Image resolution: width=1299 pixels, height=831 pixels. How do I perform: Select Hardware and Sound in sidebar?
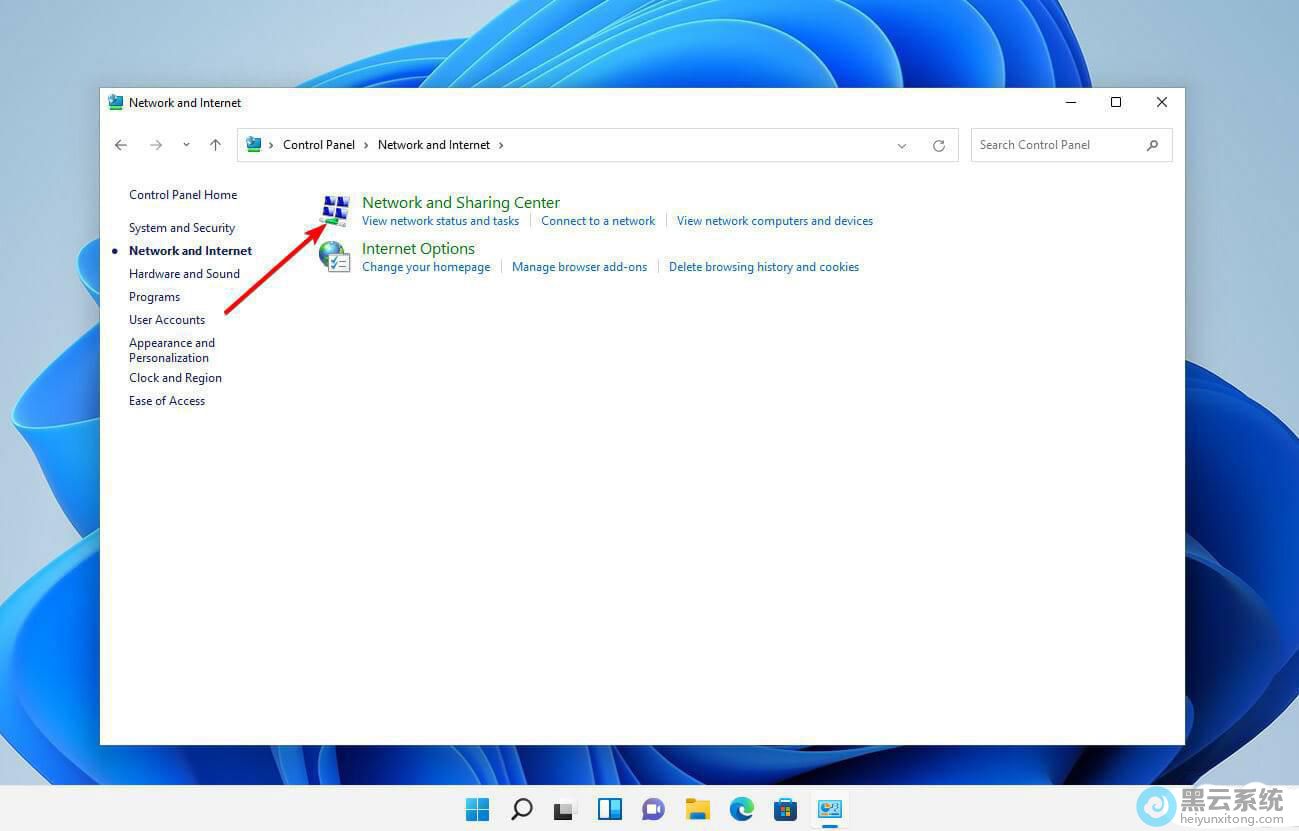coord(184,274)
